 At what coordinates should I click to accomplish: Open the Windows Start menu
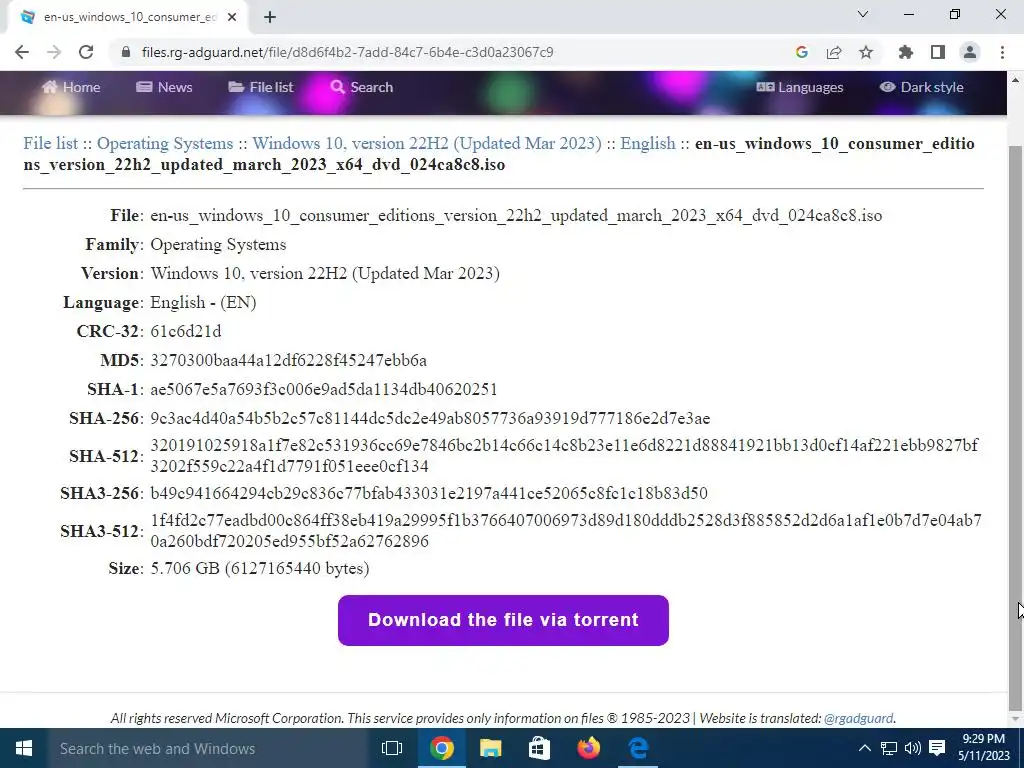[x=24, y=748]
